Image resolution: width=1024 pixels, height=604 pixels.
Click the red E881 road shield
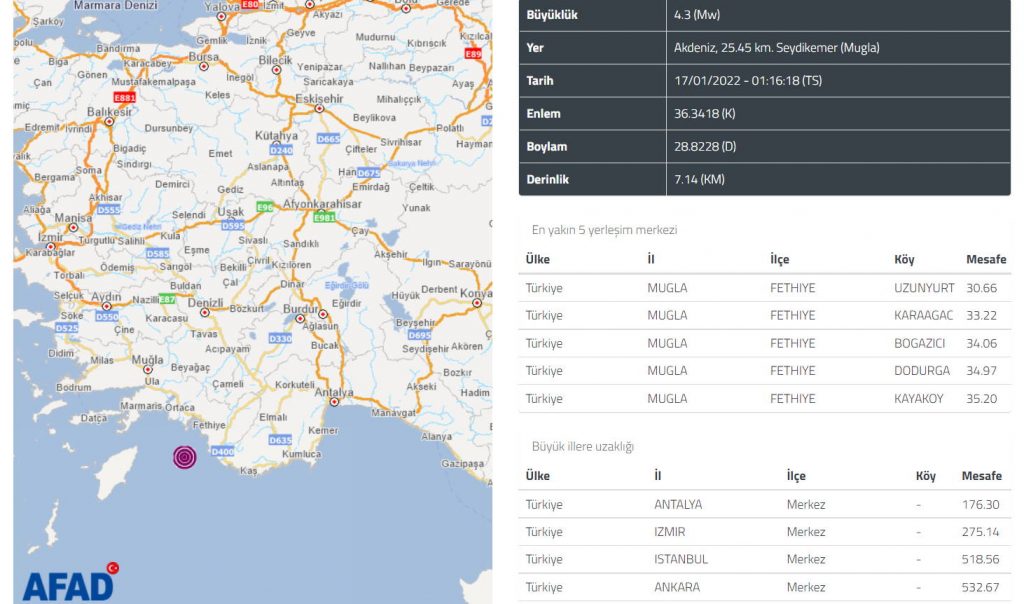(x=126, y=98)
